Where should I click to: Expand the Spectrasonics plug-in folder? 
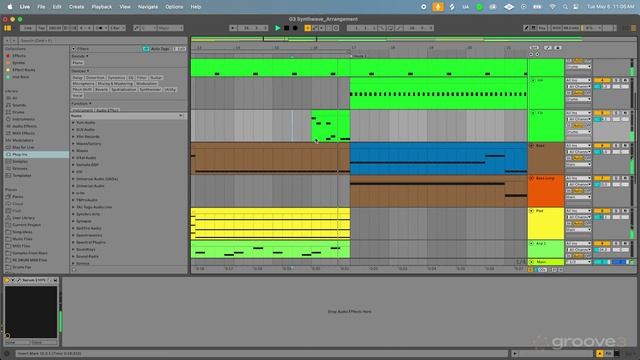click(x=73, y=235)
